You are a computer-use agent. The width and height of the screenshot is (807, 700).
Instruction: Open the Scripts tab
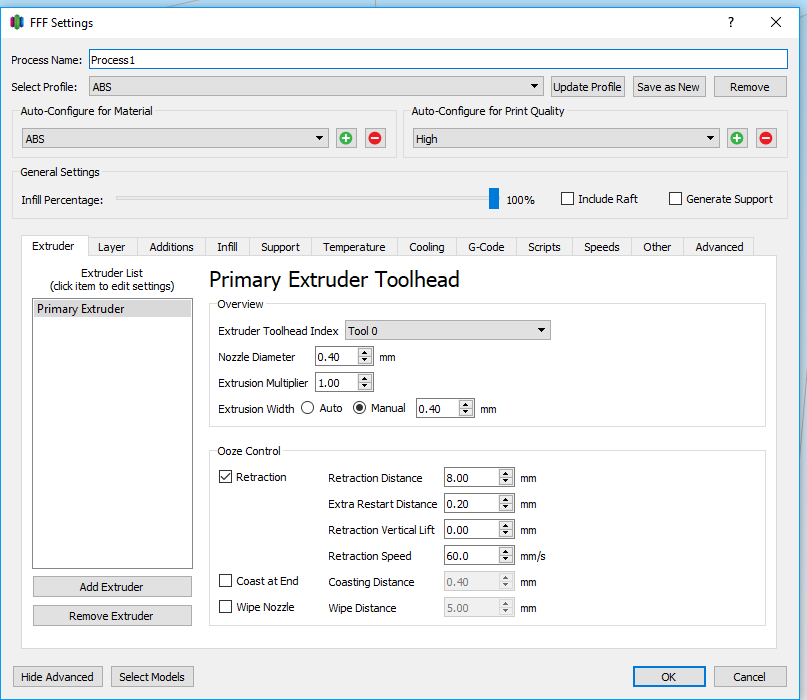coord(544,247)
